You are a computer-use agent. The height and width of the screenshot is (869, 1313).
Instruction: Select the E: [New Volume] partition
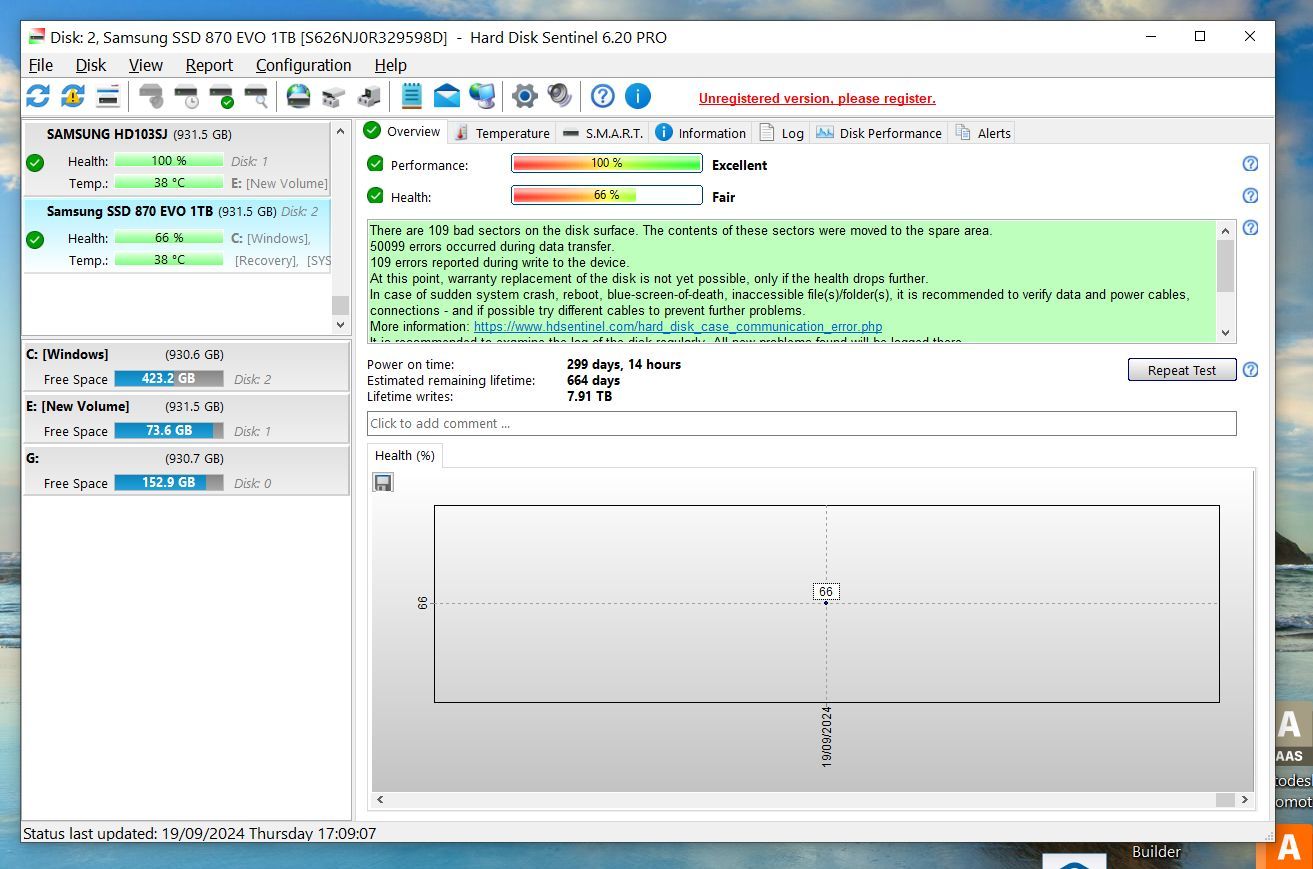coord(186,418)
